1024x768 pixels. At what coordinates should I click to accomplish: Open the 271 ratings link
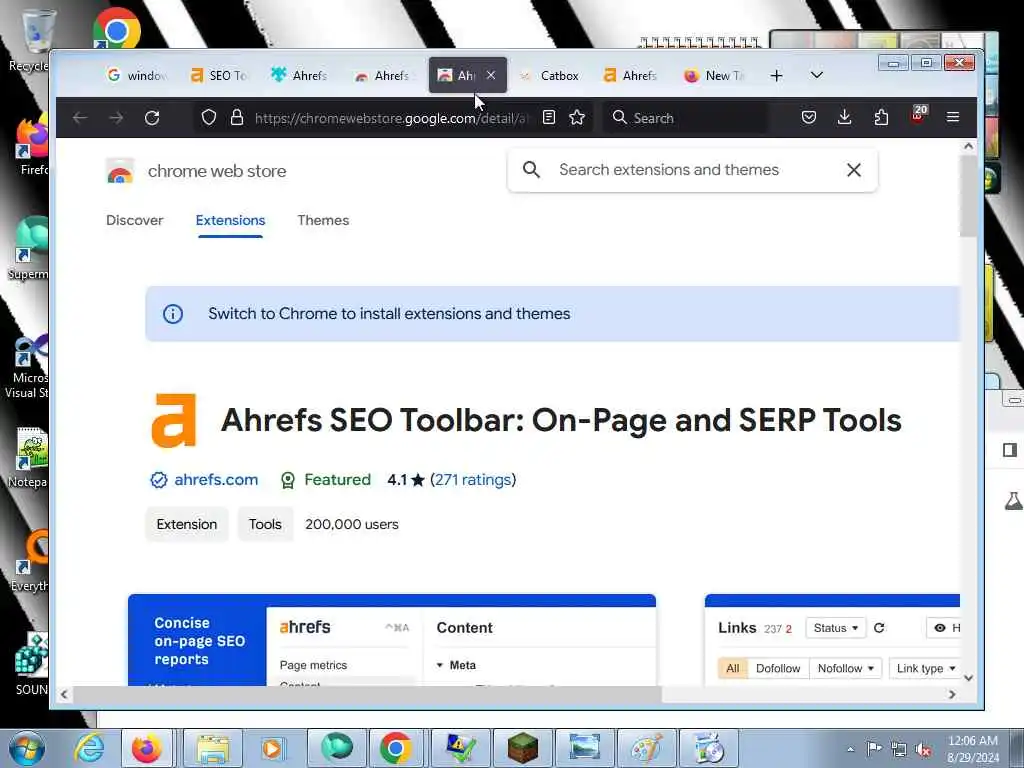click(473, 480)
